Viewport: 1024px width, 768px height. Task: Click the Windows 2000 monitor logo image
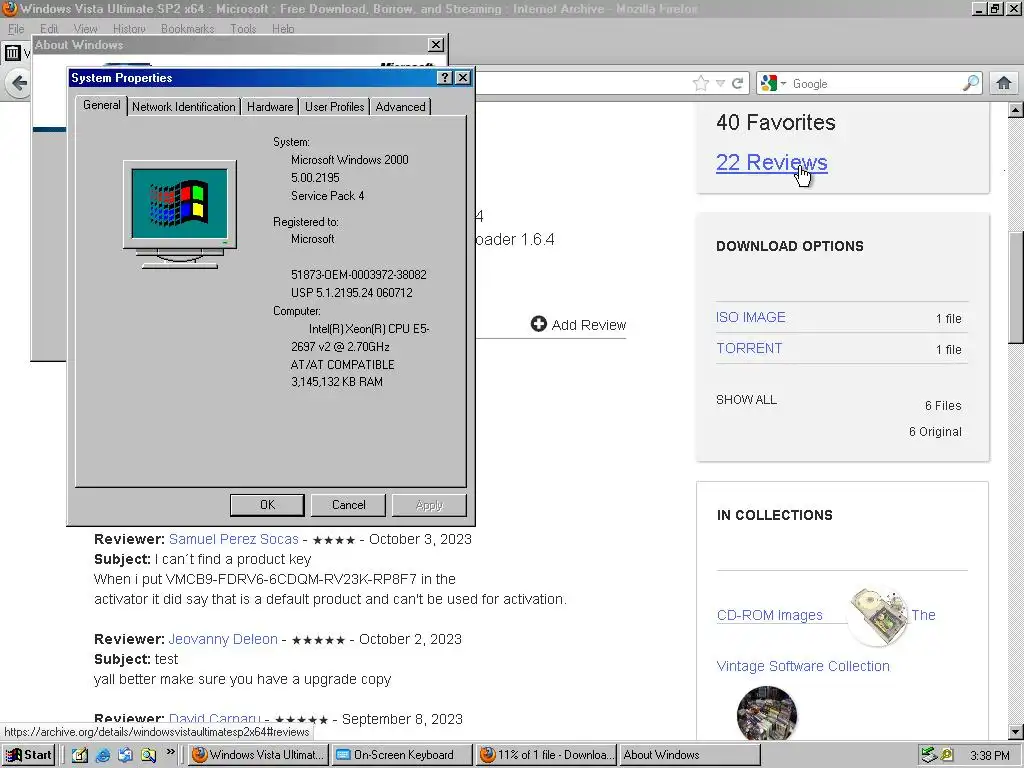180,214
